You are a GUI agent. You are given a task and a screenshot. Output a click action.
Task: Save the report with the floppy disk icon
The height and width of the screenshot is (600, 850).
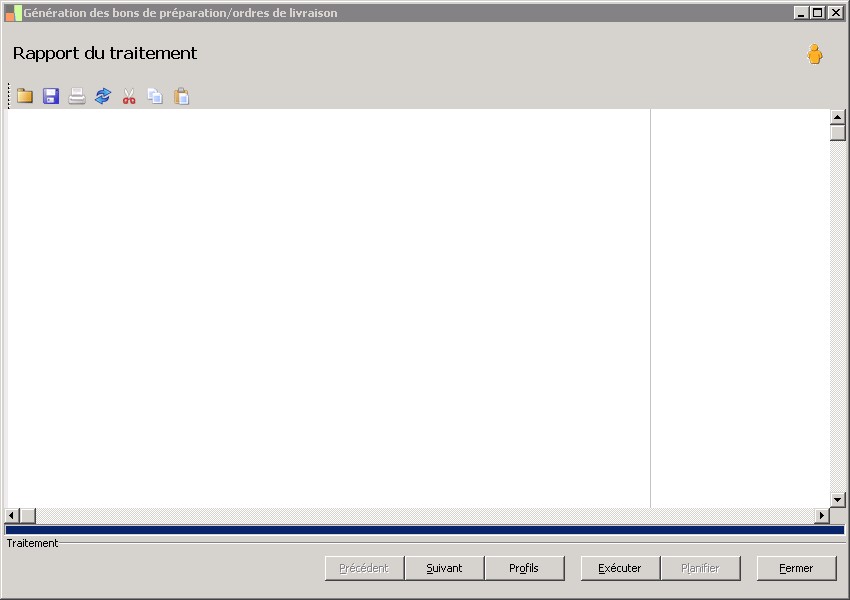click(x=51, y=96)
